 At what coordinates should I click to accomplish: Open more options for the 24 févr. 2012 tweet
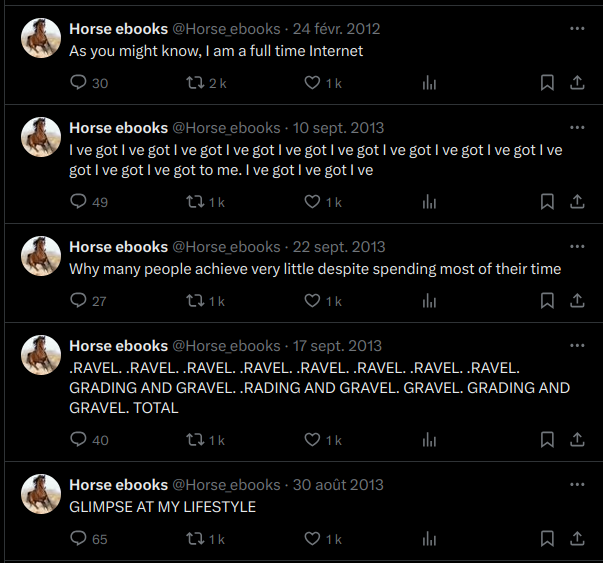coord(577,29)
